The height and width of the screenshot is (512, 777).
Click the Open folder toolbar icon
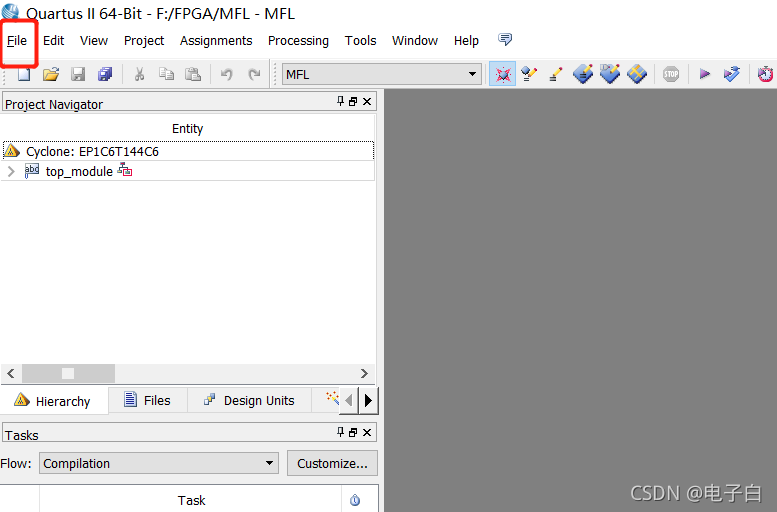tap(51, 74)
